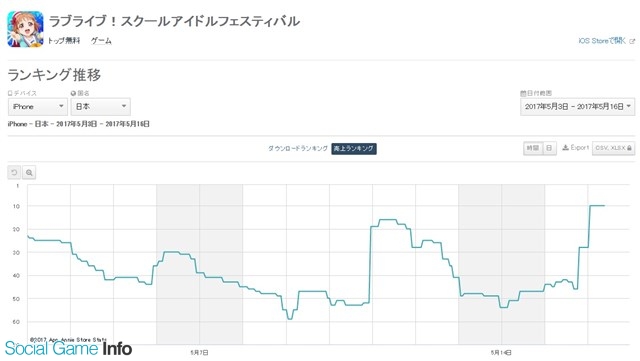Reset chart zoom with the undo icon
The height and width of the screenshot is (361, 640).
(x=14, y=173)
